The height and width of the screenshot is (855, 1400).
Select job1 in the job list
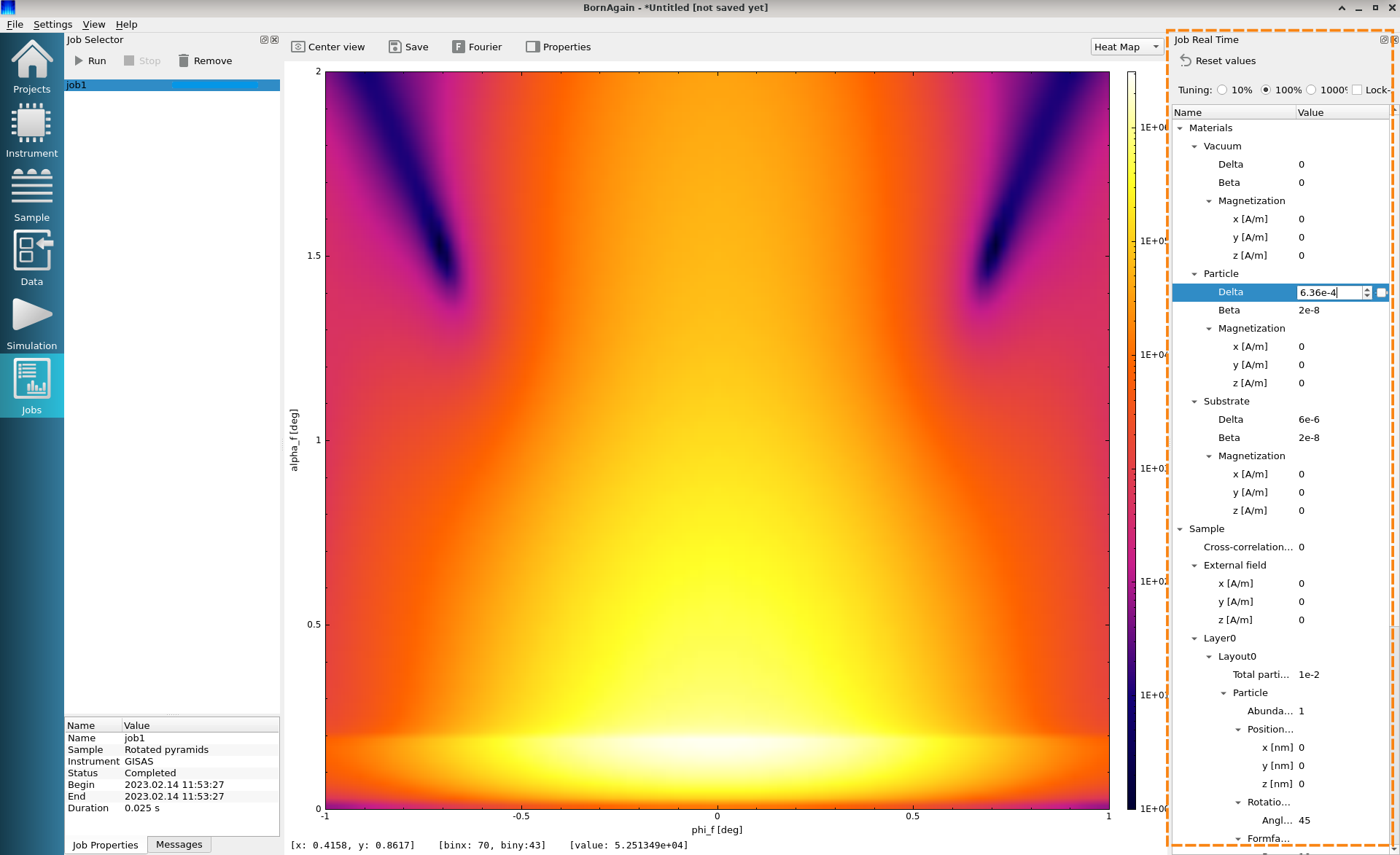click(x=172, y=85)
